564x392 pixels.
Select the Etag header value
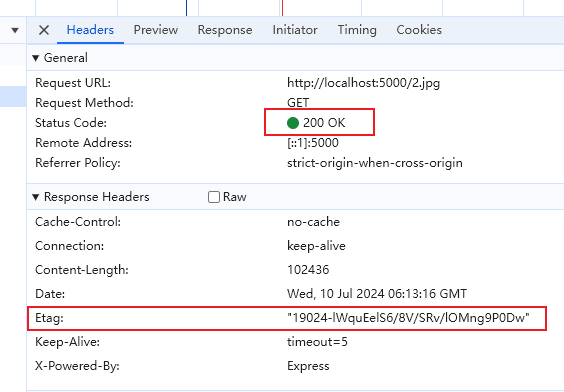coord(408,318)
